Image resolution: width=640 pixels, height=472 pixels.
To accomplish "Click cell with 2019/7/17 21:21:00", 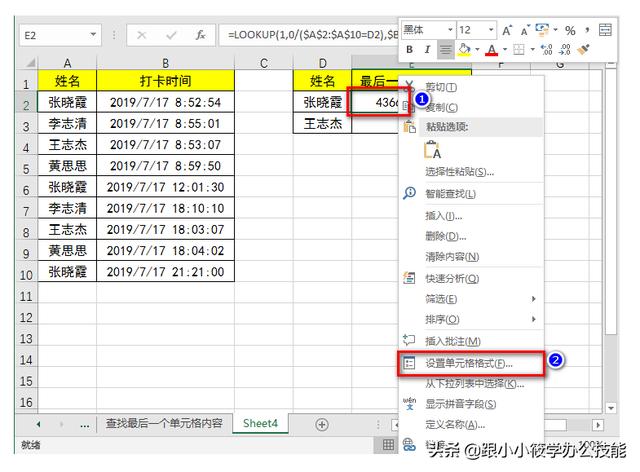I will click(165, 272).
